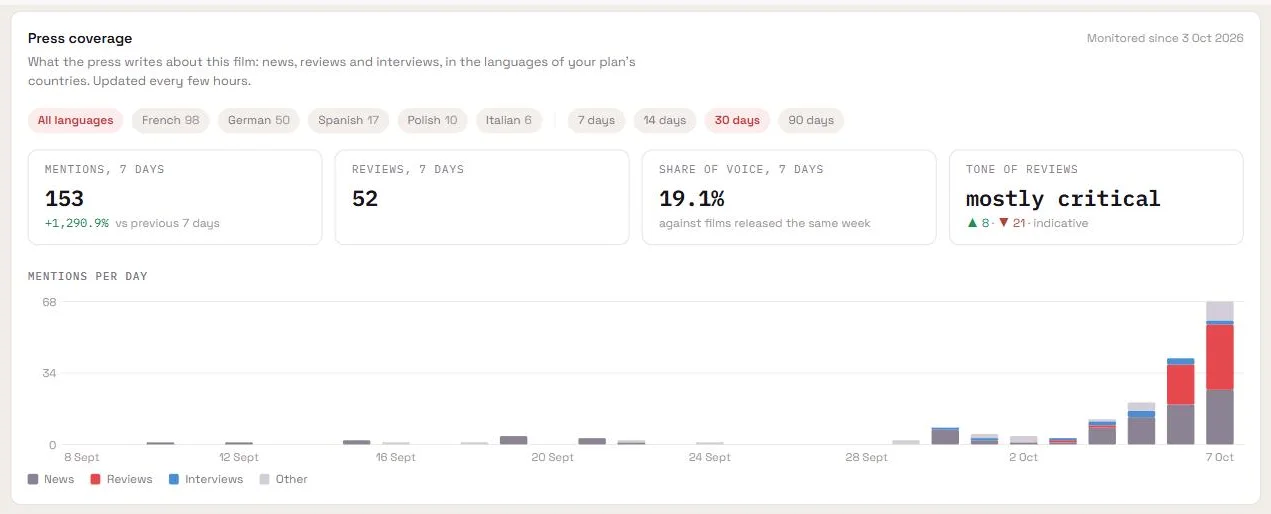Filter coverage by Italian 6
Viewport: 1271px width, 514px height.
509,120
